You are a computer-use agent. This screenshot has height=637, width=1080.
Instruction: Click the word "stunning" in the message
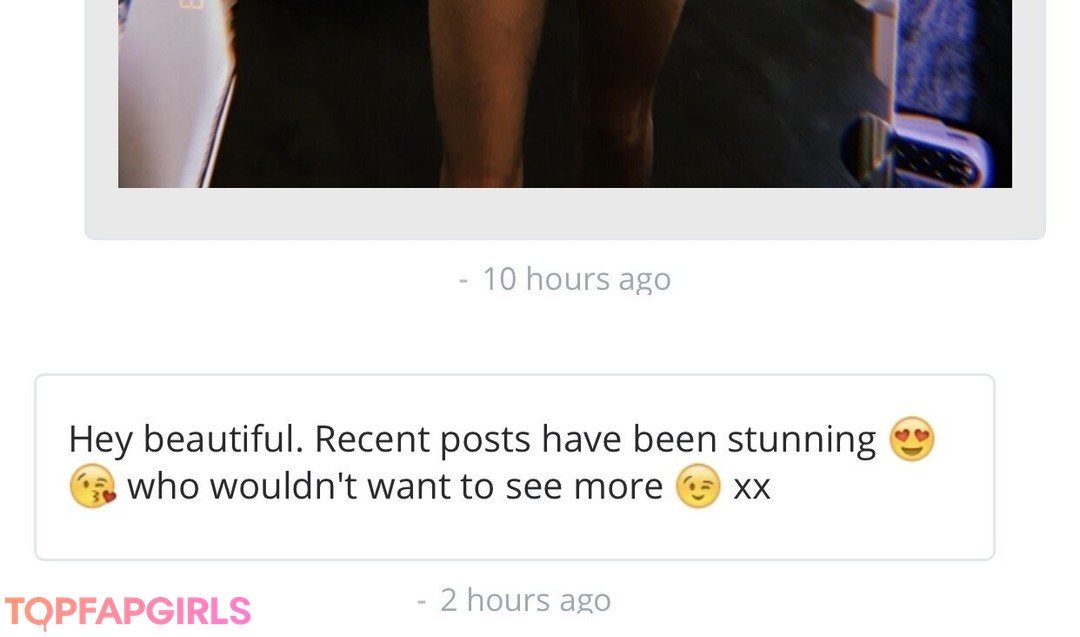tap(802, 439)
